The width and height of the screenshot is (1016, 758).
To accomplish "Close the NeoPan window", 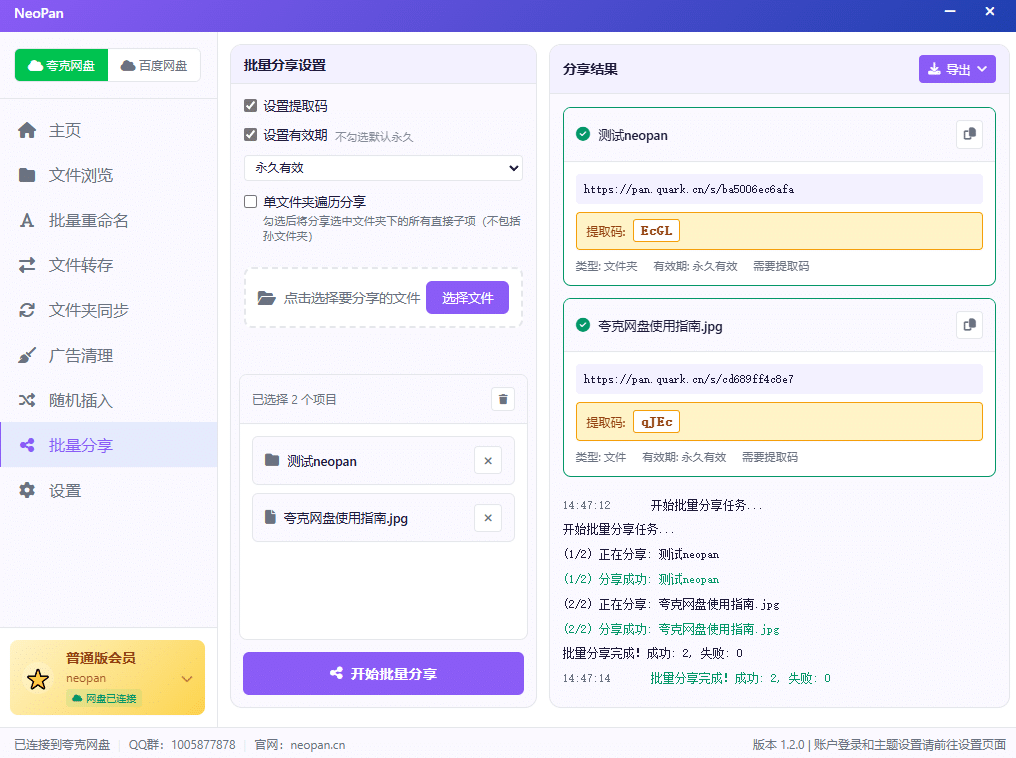I will [x=989, y=12].
